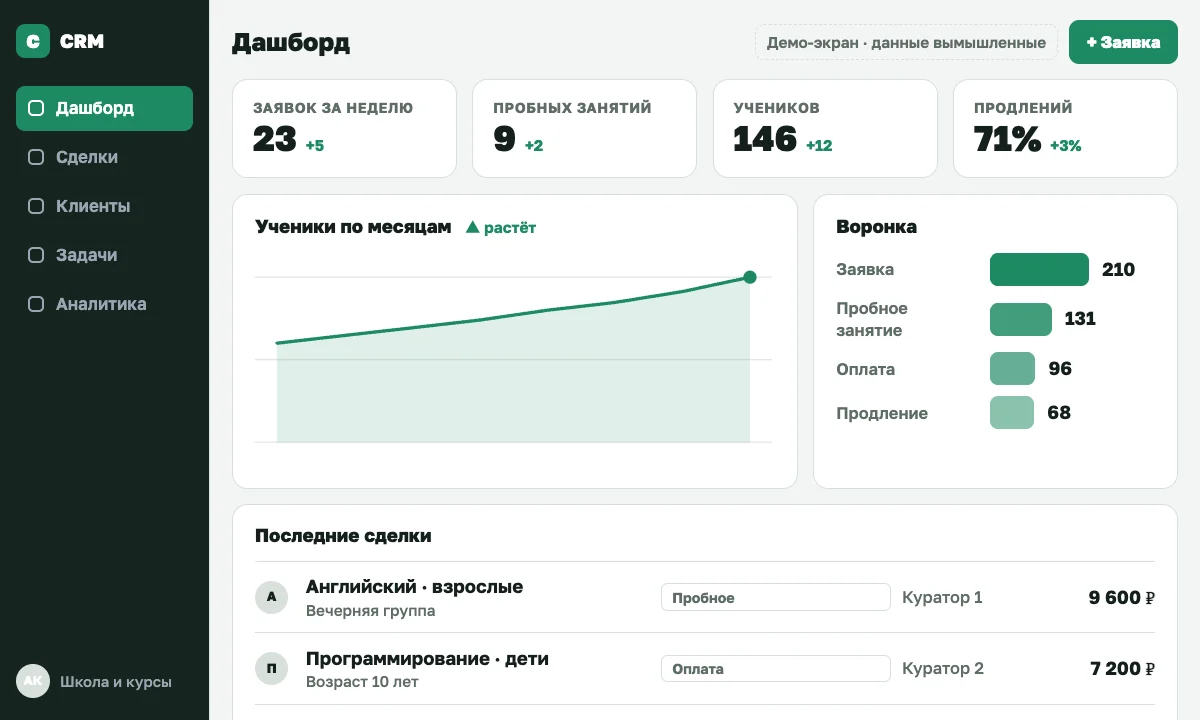Screen dimensions: 1200x720
Task: Click the square icon beside Сделки
Action: pos(36,157)
